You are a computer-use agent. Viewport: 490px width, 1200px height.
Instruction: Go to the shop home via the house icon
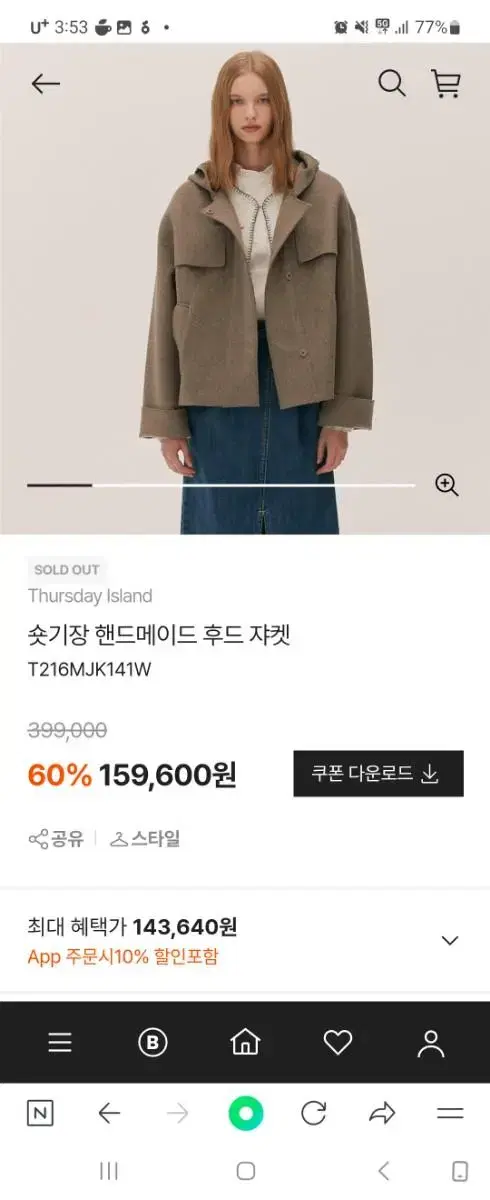click(245, 1043)
